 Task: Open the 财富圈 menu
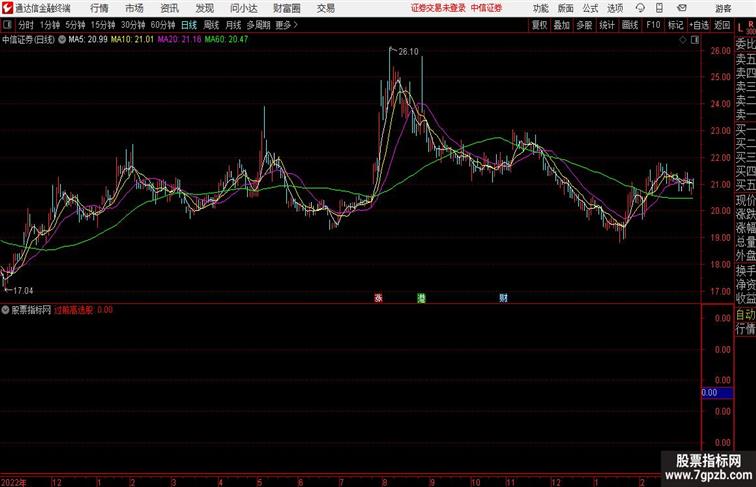[287, 8]
